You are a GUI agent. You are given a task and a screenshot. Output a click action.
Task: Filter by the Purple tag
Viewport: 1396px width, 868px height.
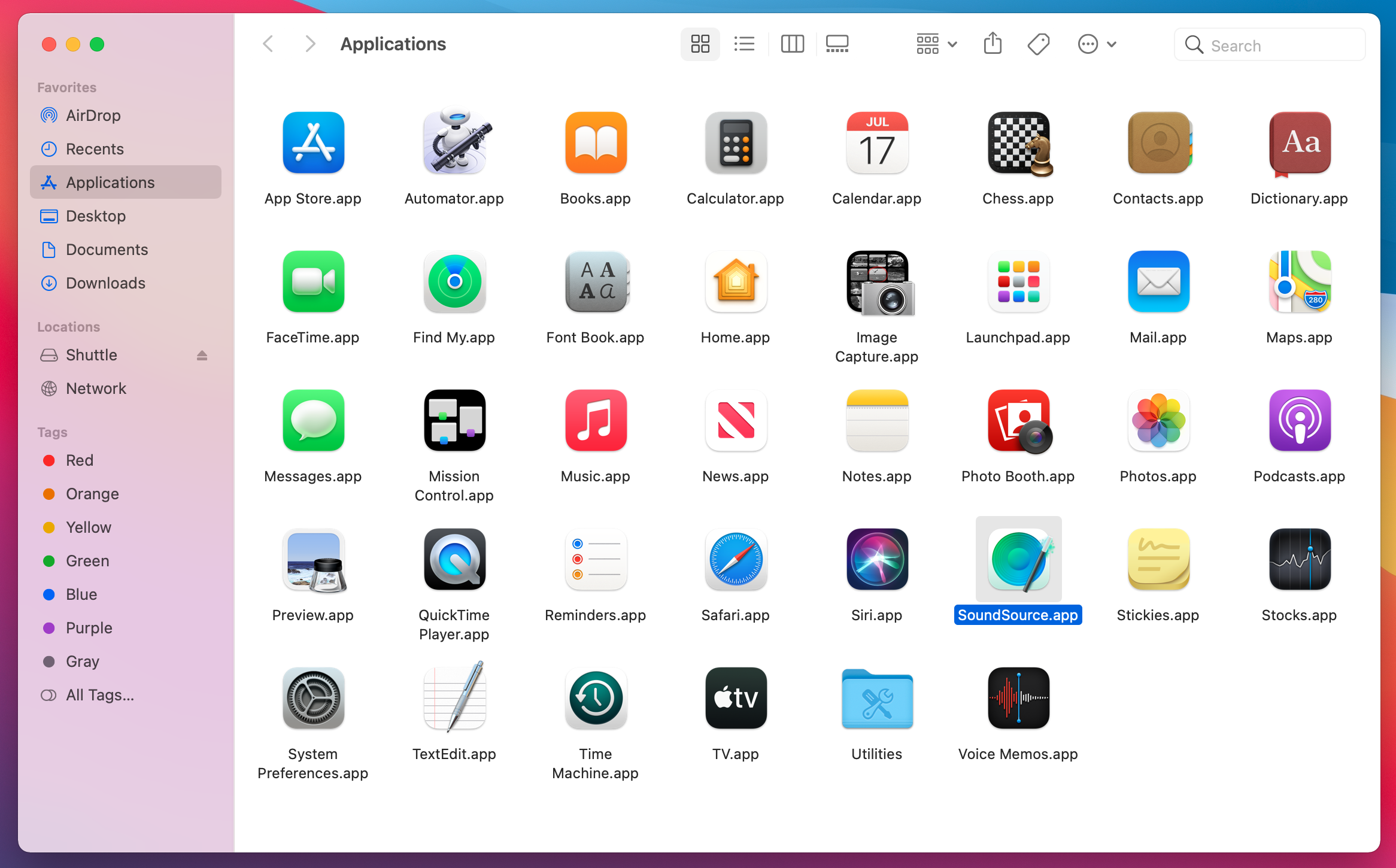pos(126,628)
